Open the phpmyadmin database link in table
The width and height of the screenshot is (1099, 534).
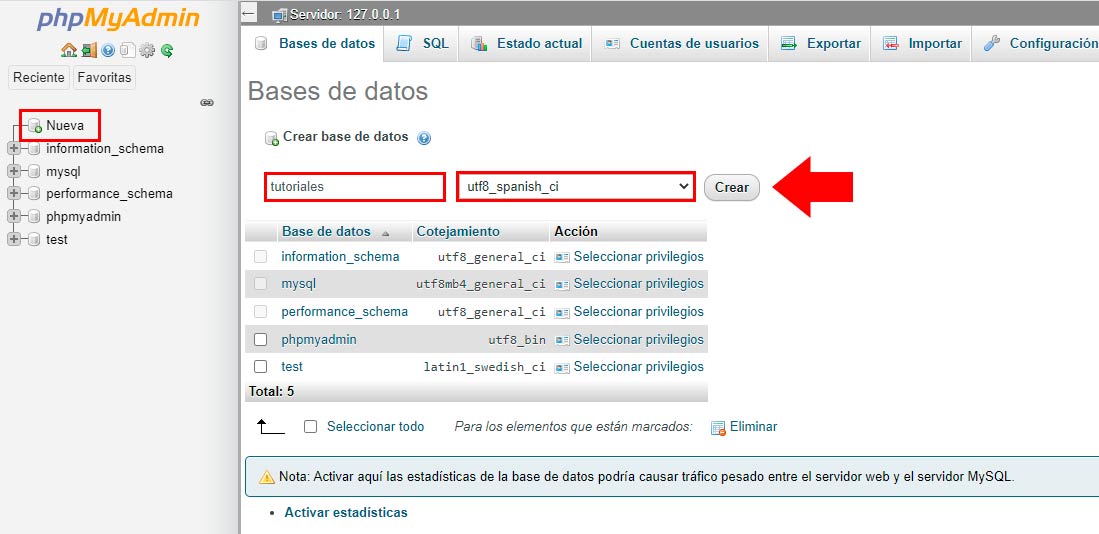click(x=319, y=339)
